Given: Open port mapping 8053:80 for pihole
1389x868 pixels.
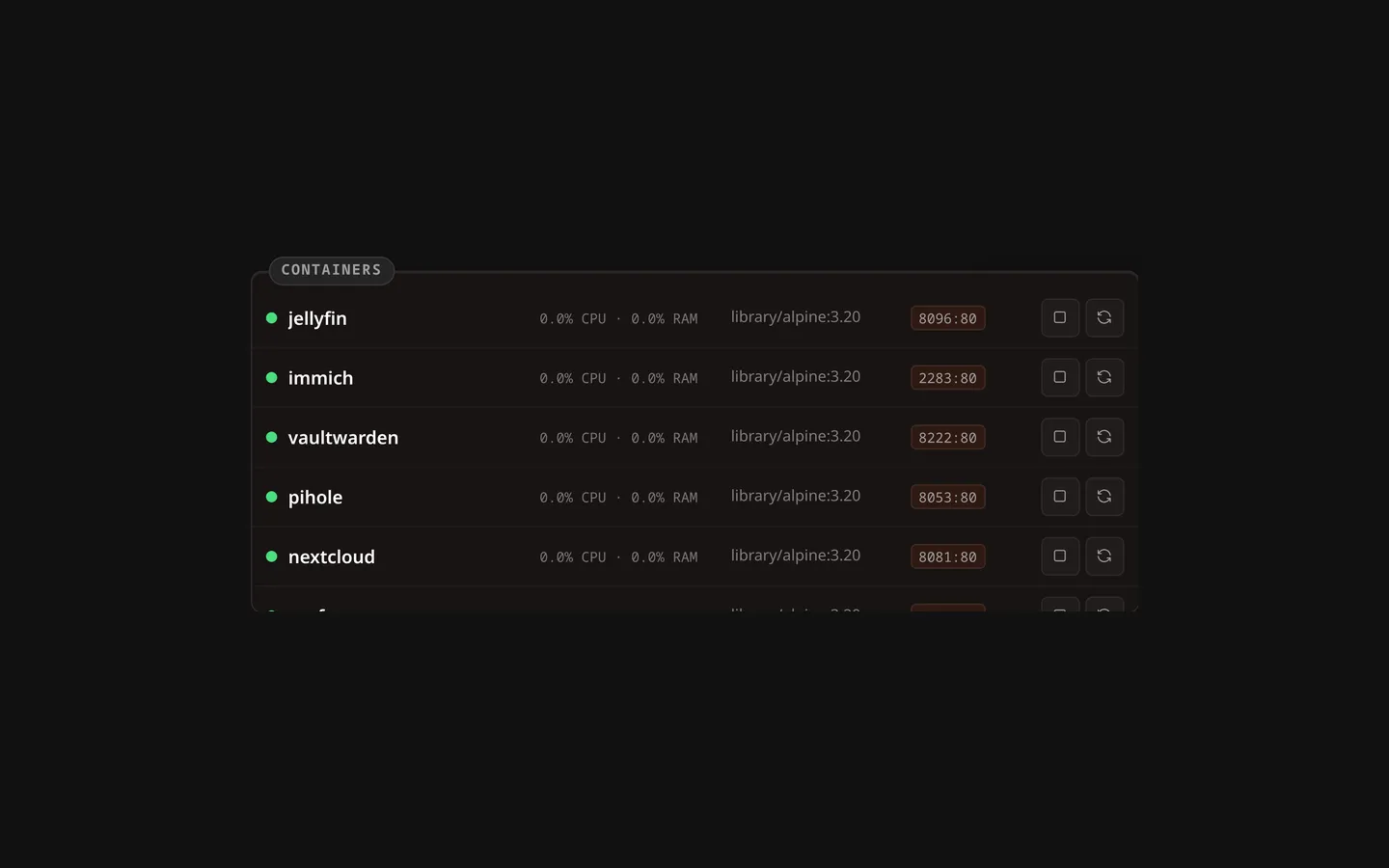Looking at the screenshot, I should [x=948, y=497].
